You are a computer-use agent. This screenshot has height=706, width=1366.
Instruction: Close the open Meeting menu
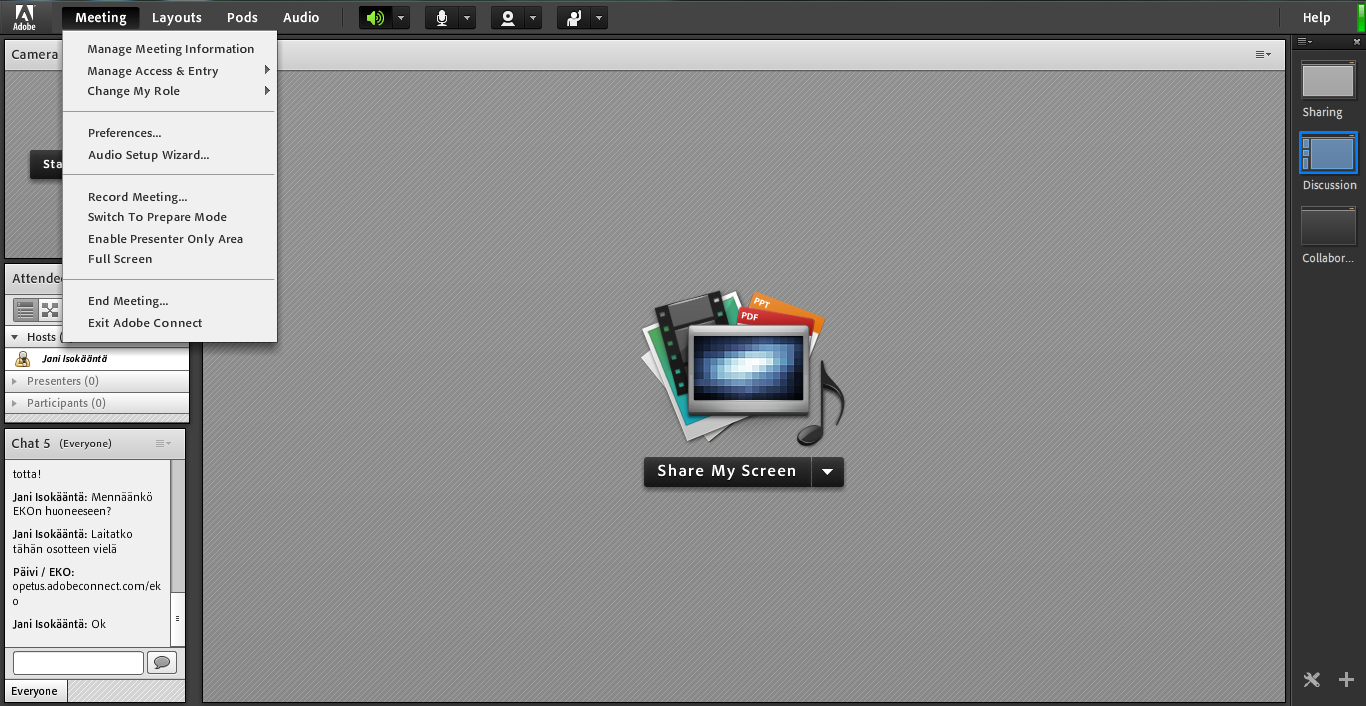100,17
